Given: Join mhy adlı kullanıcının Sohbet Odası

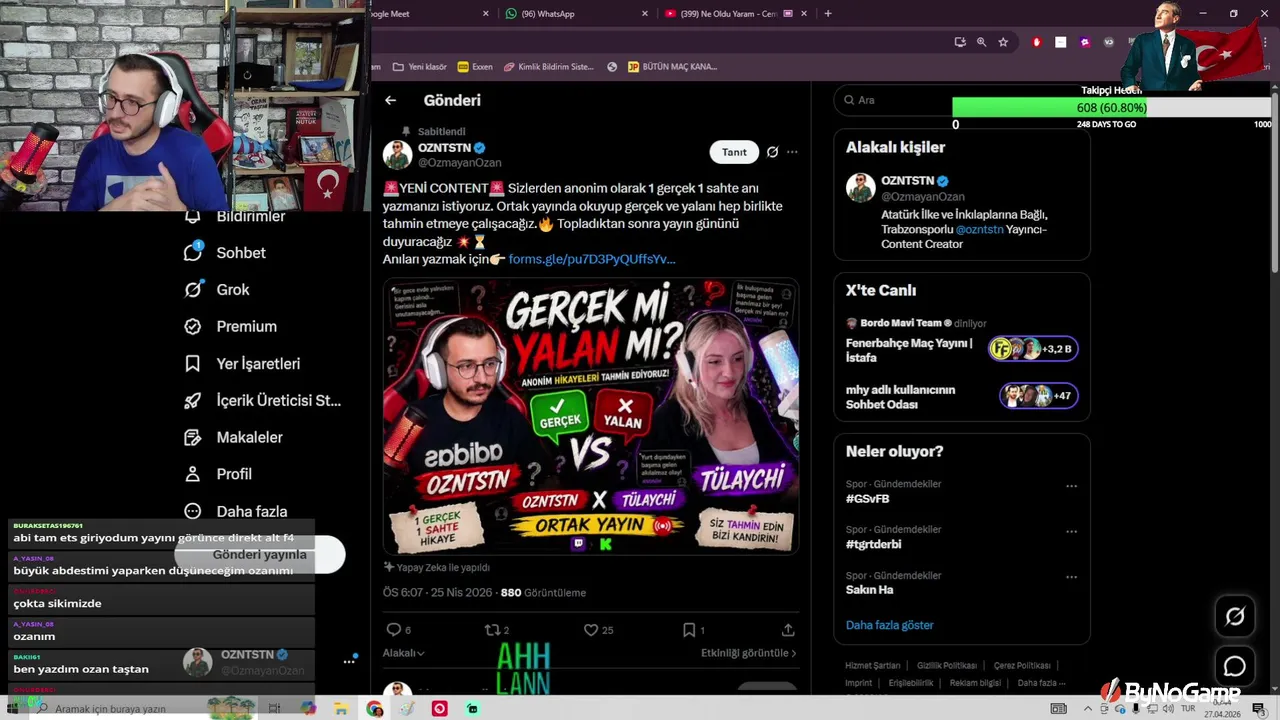Looking at the screenshot, I should point(961,397).
